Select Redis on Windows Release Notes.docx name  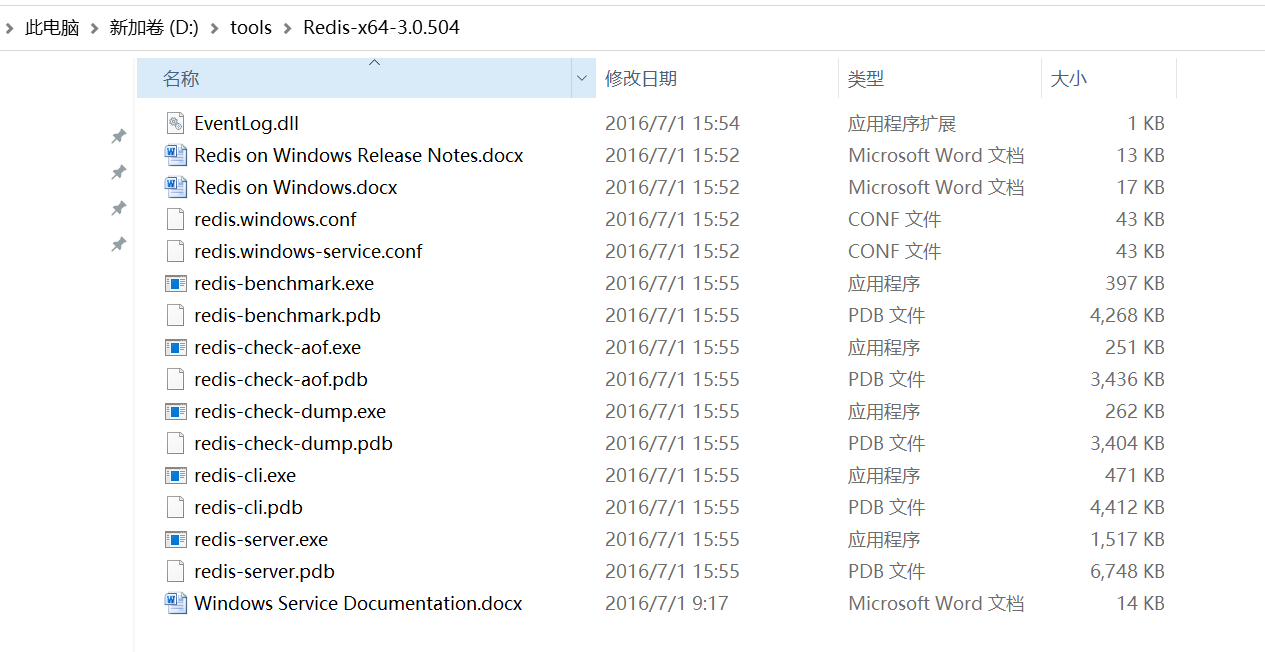click(x=358, y=155)
